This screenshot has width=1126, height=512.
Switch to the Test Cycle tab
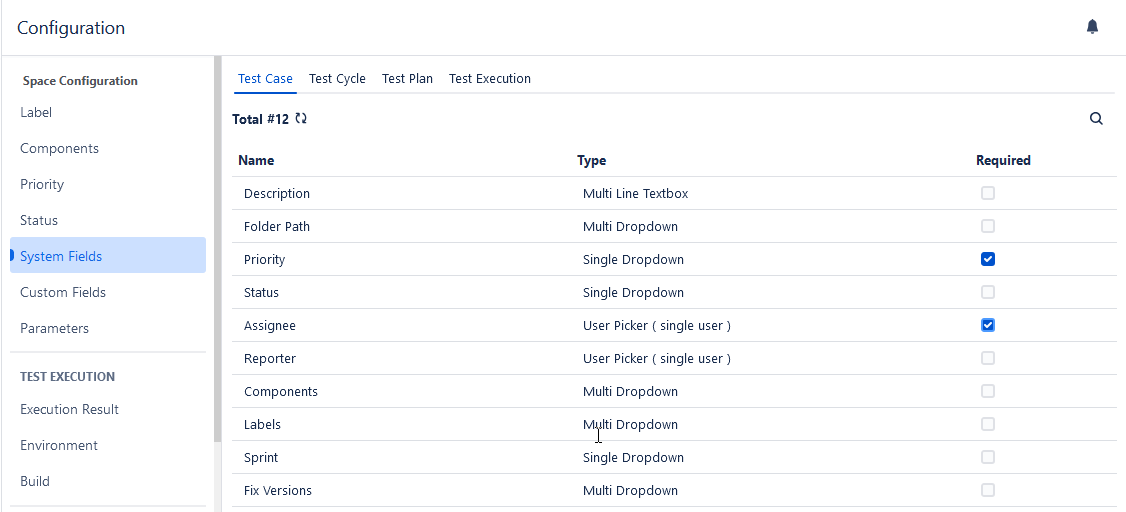tap(337, 79)
